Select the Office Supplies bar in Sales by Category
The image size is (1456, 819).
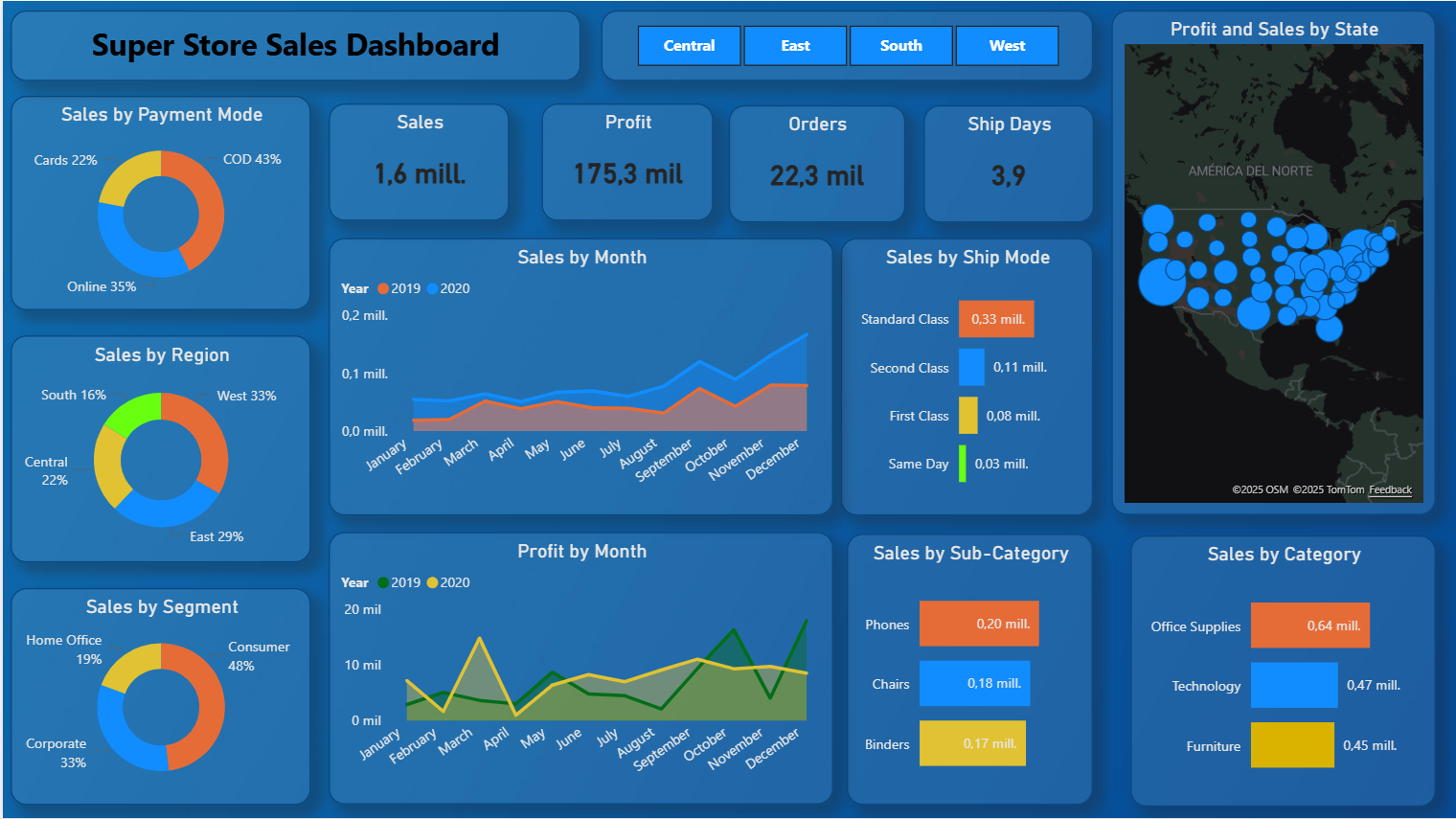coord(1309,625)
